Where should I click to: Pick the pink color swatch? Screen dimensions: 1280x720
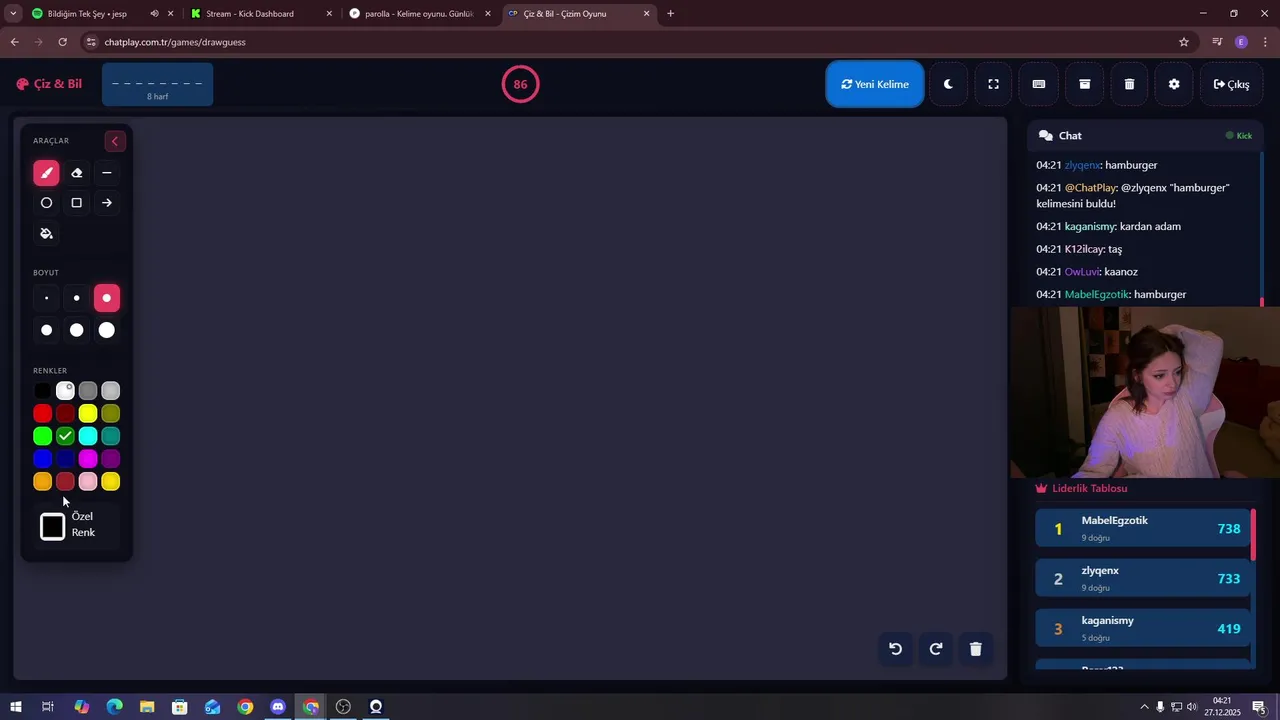(x=88, y=482)
